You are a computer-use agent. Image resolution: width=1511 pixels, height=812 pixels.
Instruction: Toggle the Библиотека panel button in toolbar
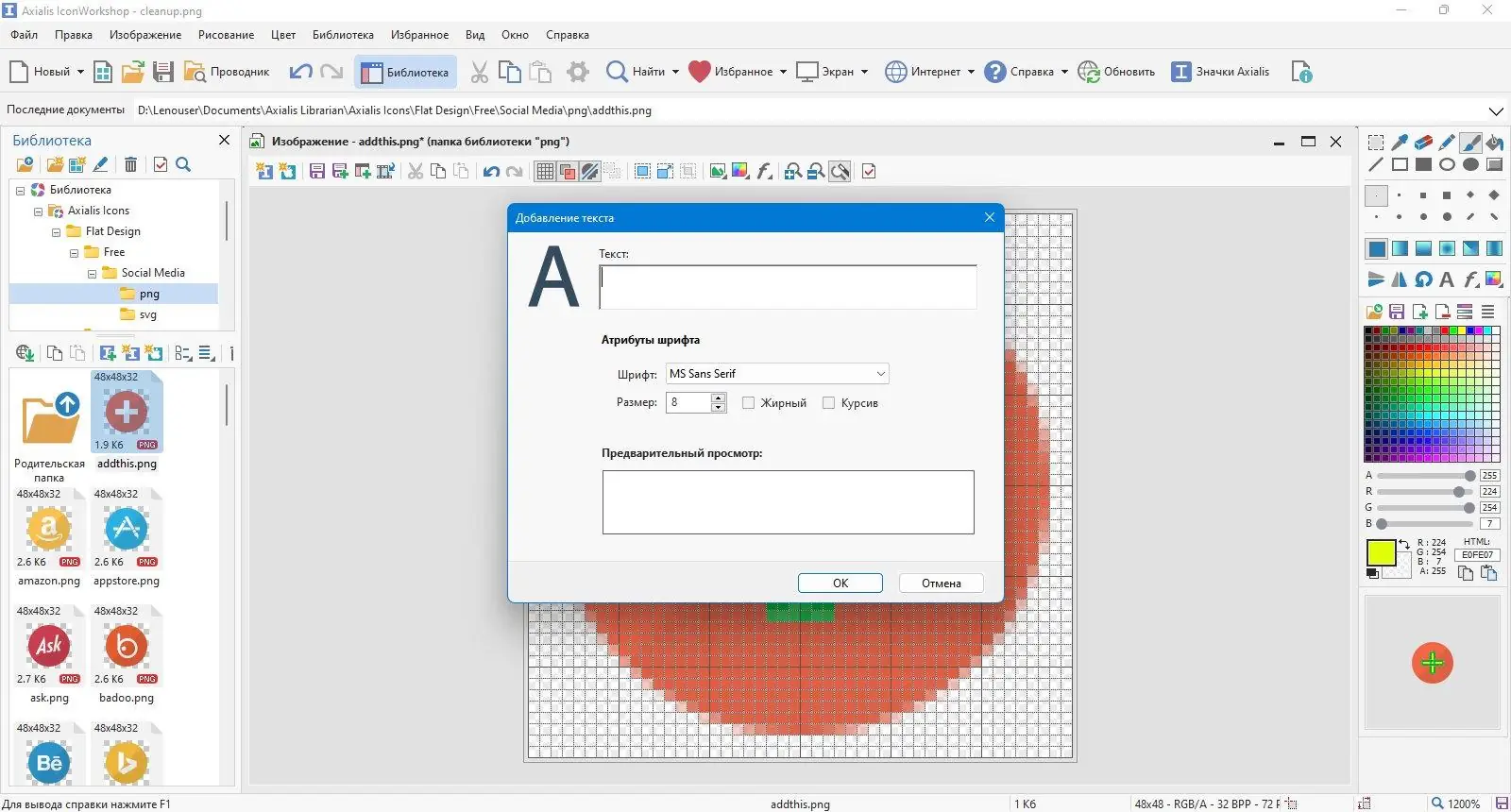tap(405, 72)
